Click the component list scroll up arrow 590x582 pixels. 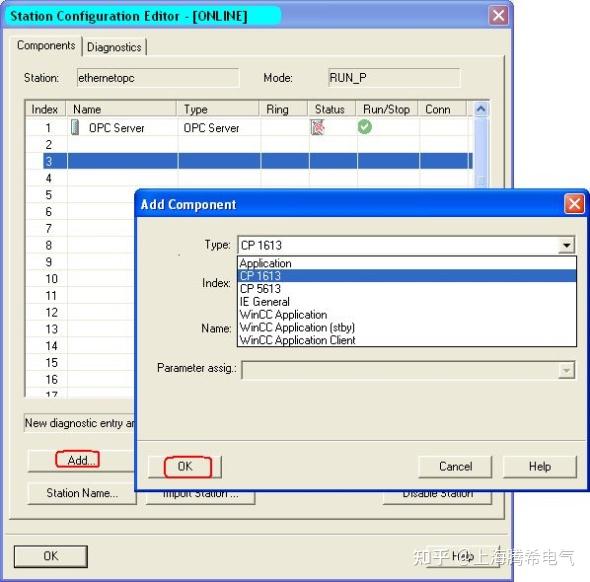click(x=481, y=109)
